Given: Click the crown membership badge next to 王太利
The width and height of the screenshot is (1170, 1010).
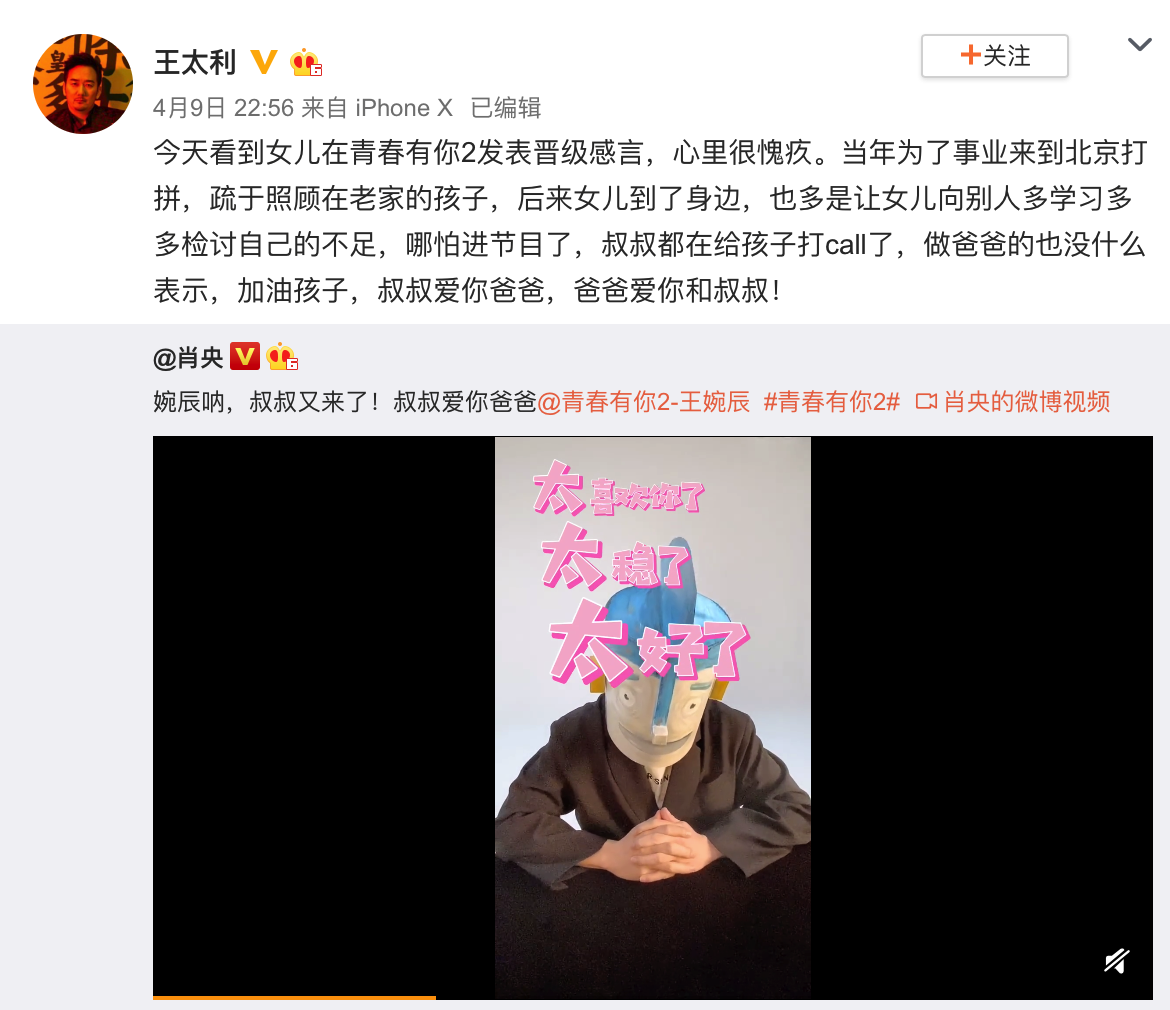Looking at the screenshot, I should pyautogui.click(x=305, y=62).
